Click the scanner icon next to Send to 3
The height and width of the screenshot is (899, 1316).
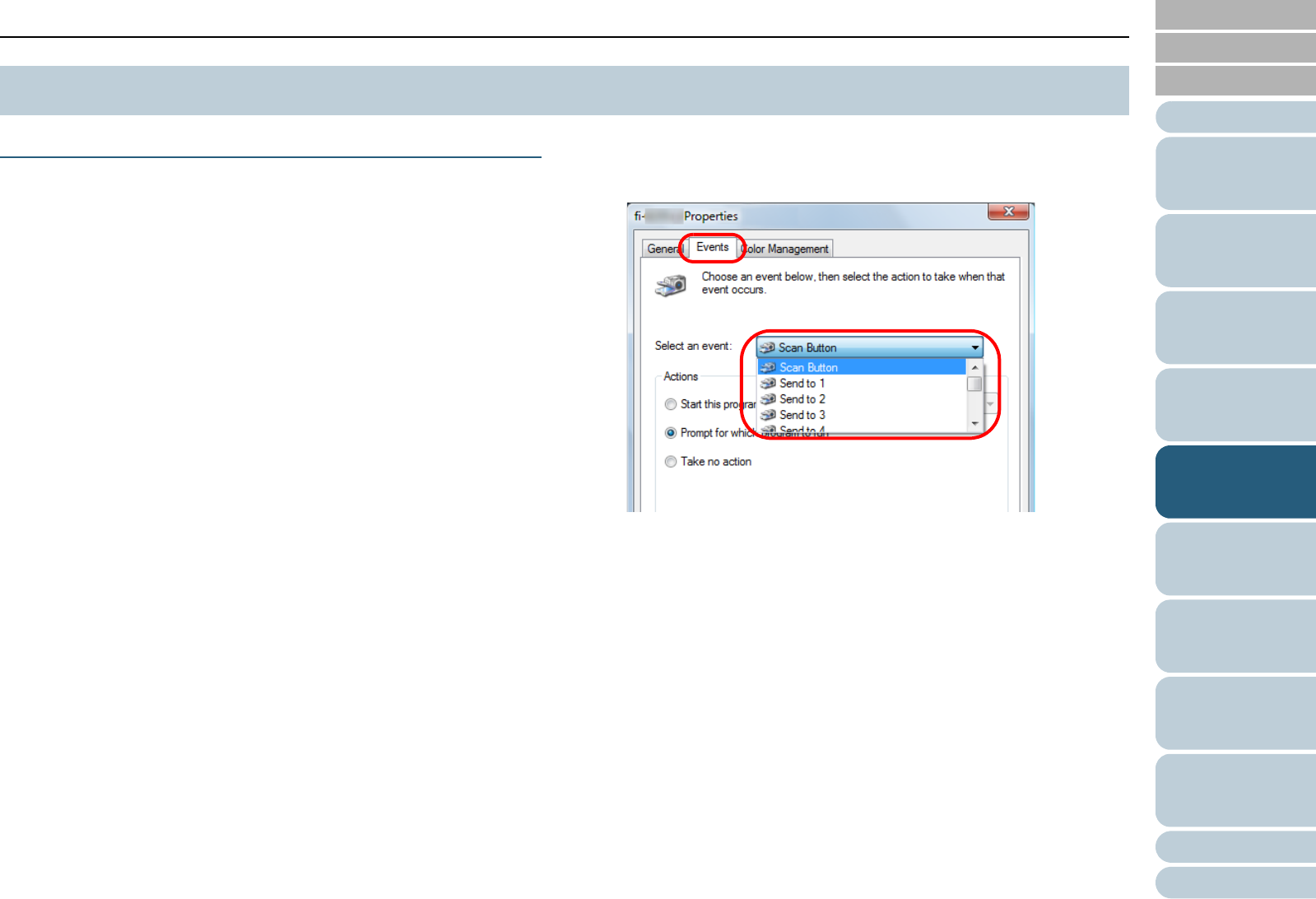pyautogui.click(x=769, y=415)
